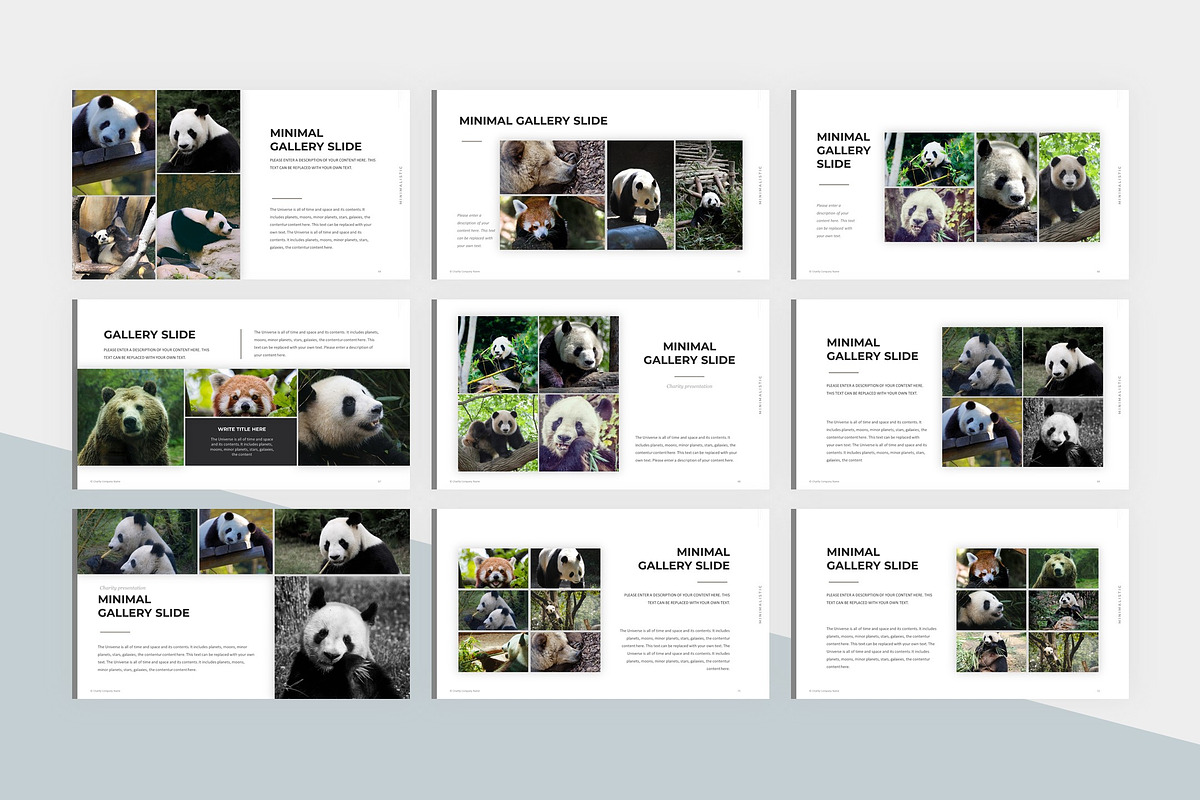Open the sepia photo of a panda on a tree trunk
The height and width of the screenshot is (800, 1200).
[x=113, y=237]
